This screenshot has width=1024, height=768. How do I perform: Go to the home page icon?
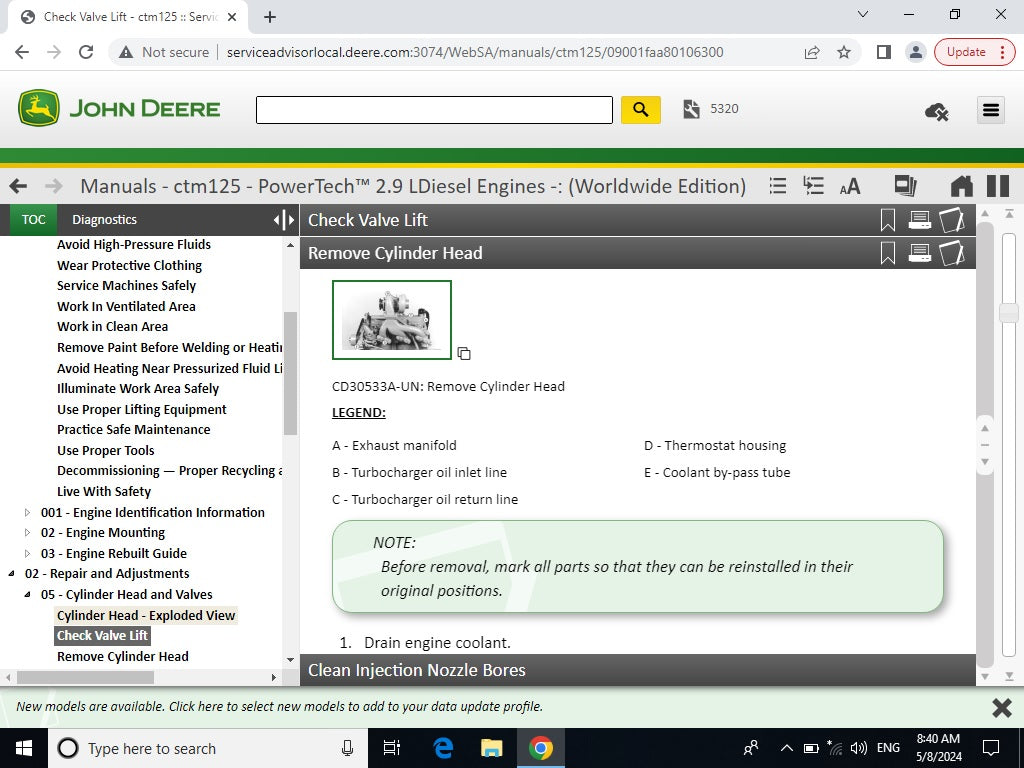click(961, 186)
